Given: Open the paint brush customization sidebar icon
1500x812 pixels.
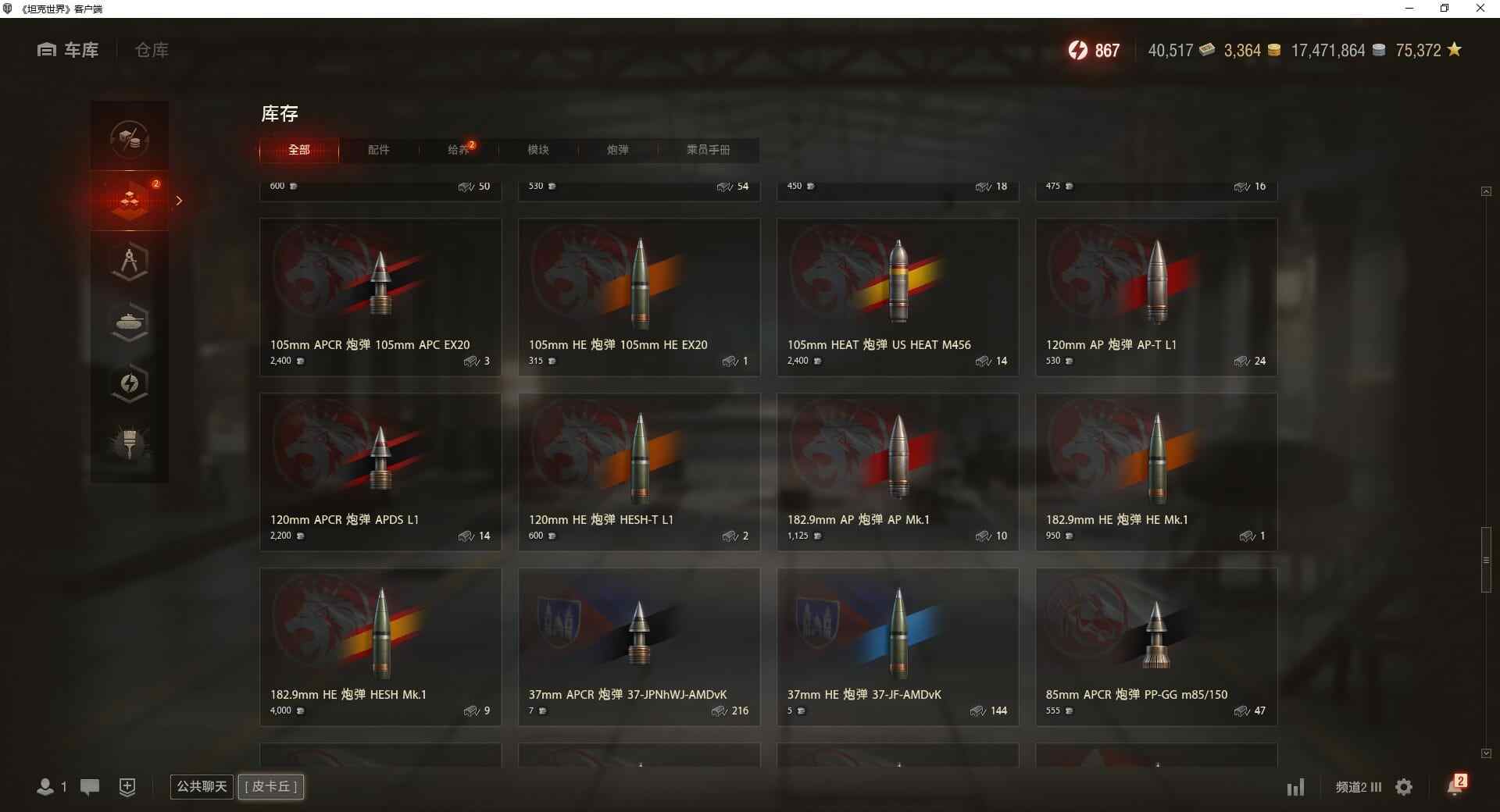Looking at the screenshot, I should pos(130,443).
